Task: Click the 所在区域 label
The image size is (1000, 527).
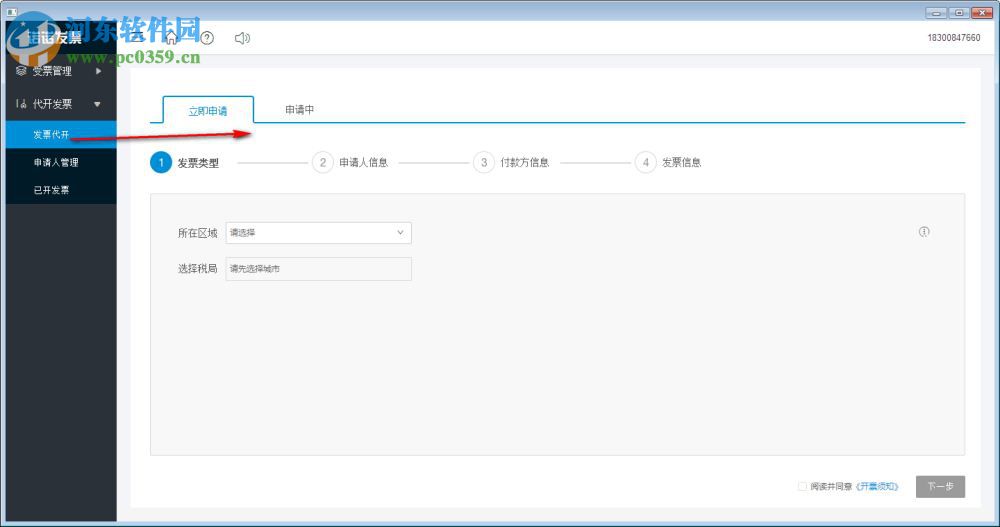Action: tap(198, 233)
